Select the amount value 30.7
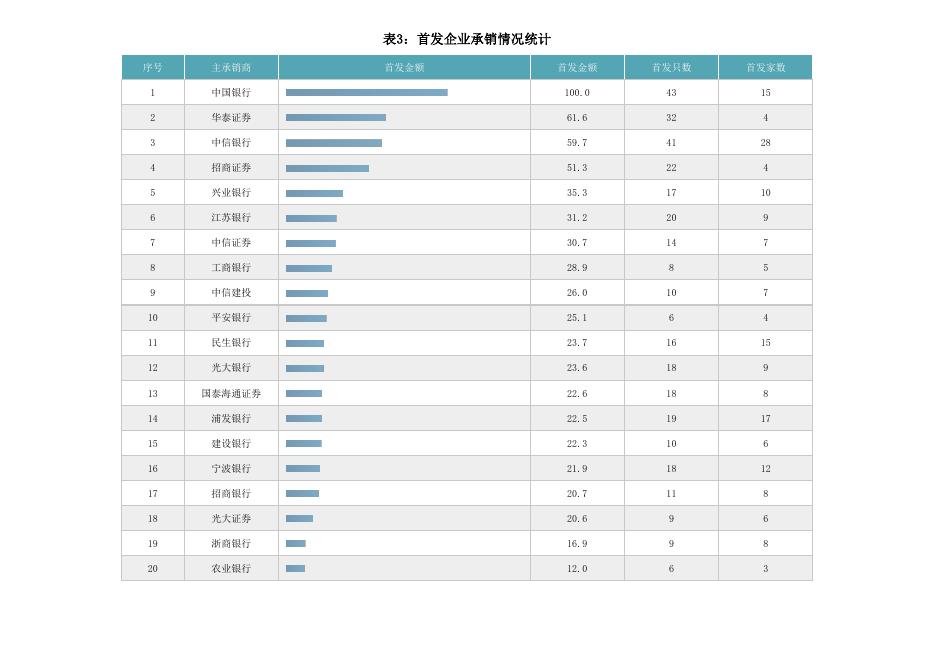Viewport: 936px width, 662px height. point(577,243)
